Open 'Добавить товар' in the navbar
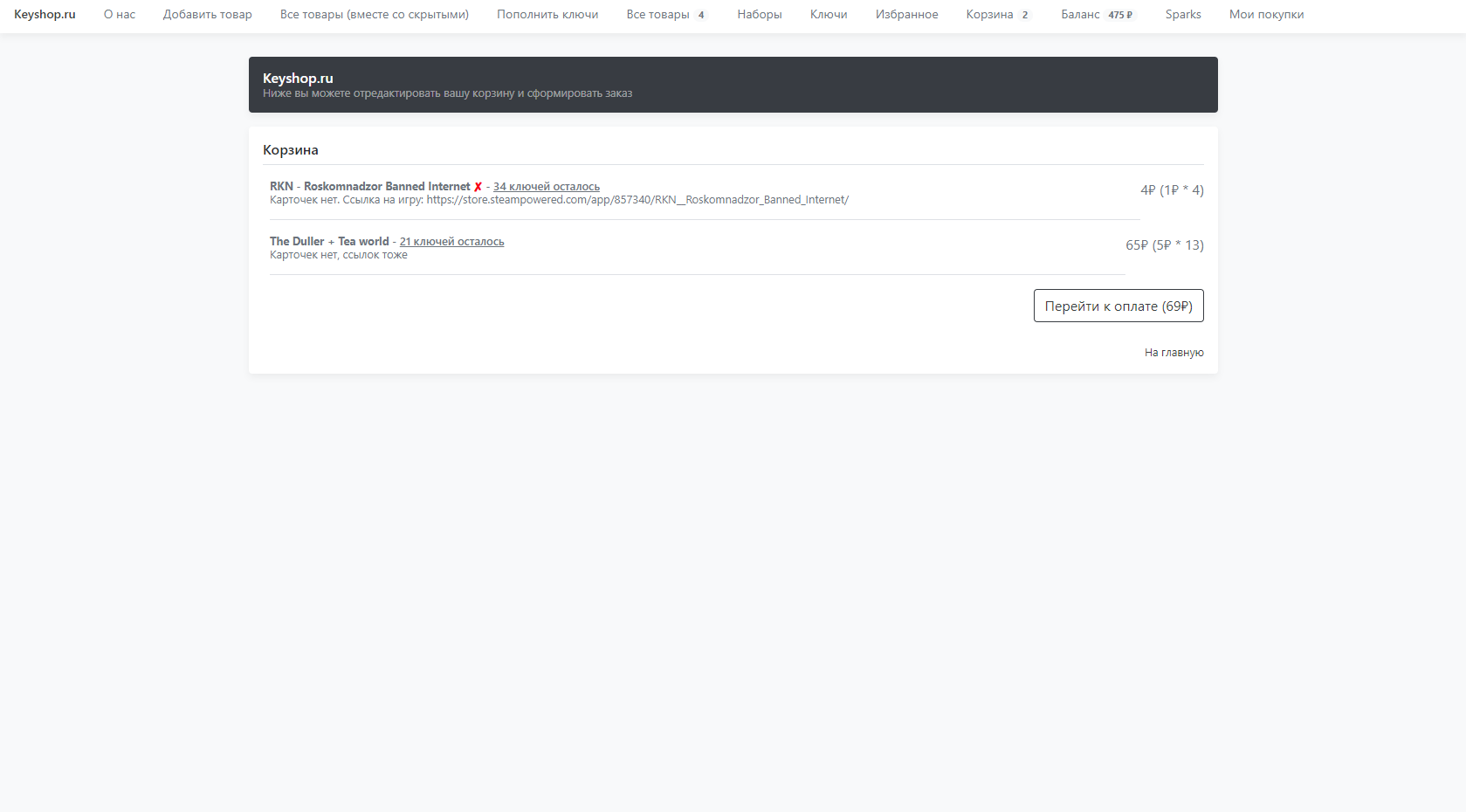This screenshot has width=1466, height=812. tap(207, 15)
